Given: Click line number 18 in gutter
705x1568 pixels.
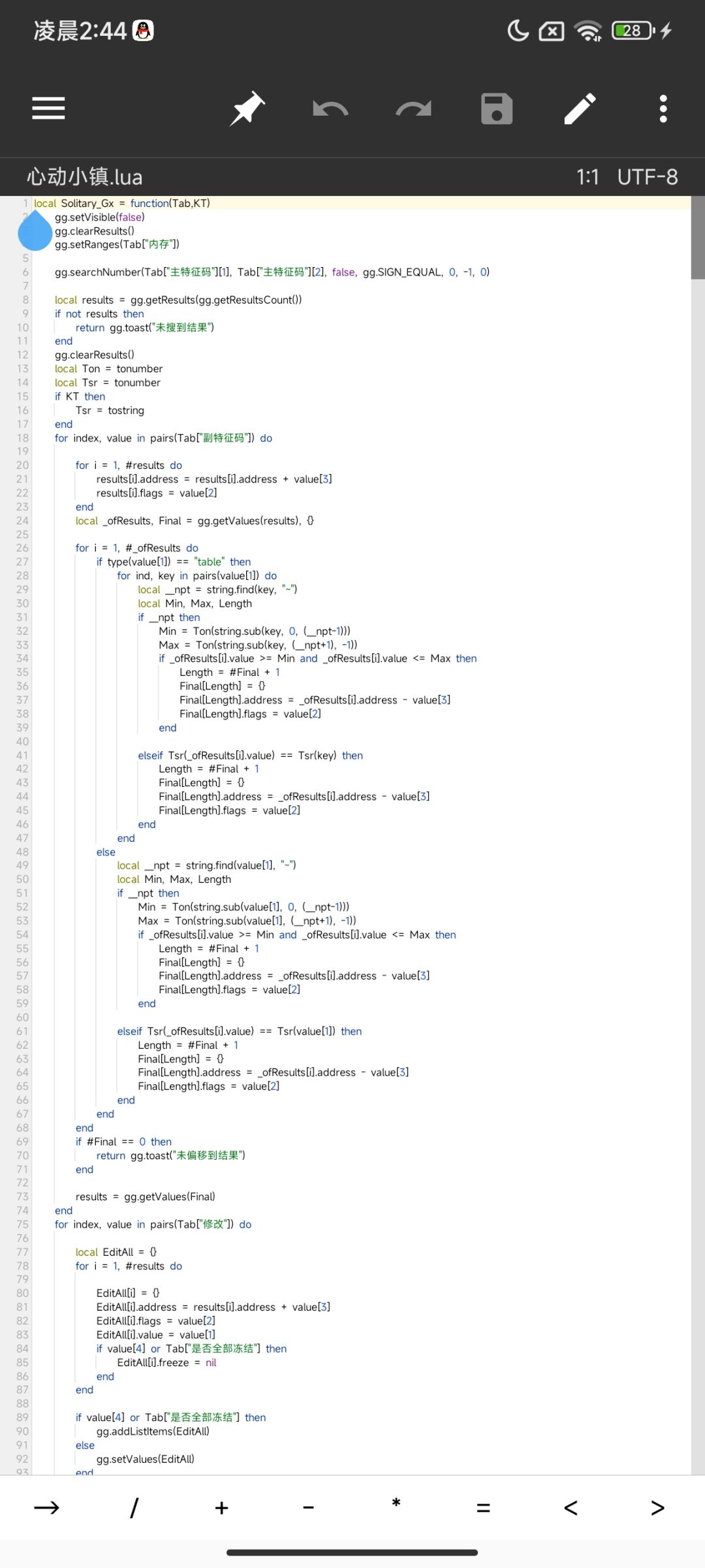Looking at the screenshot, I should (23, 438).
